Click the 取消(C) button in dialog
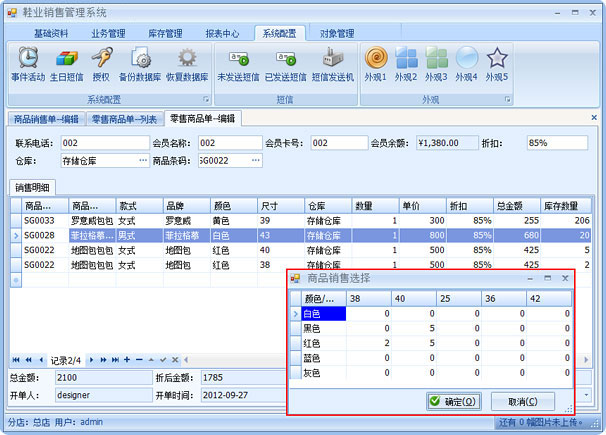Viewport: 606px width, 435px height. (537, 401)
